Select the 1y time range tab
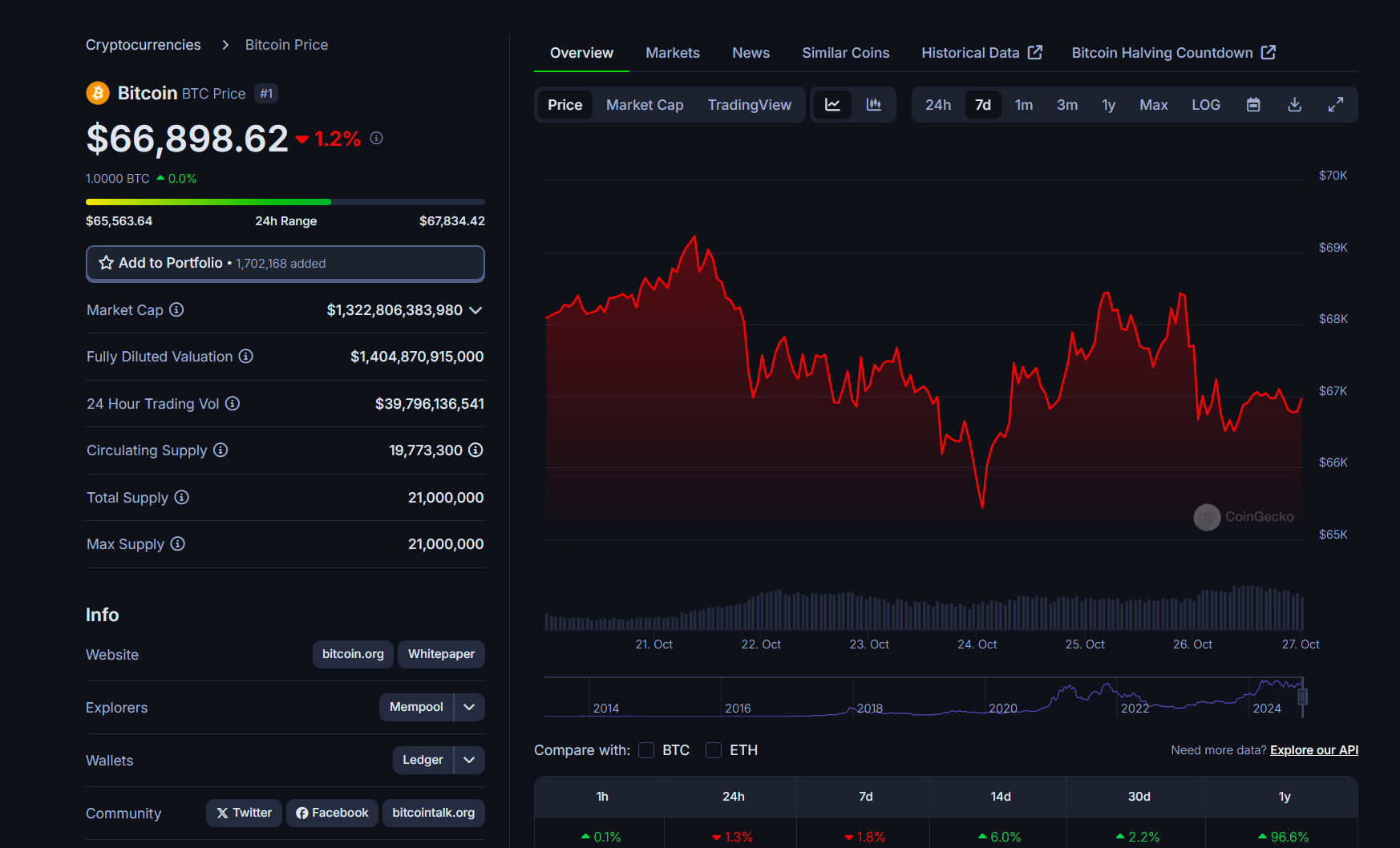Image resolution: width=1400 pixels, height=848 pixels. click(1108, 105)
